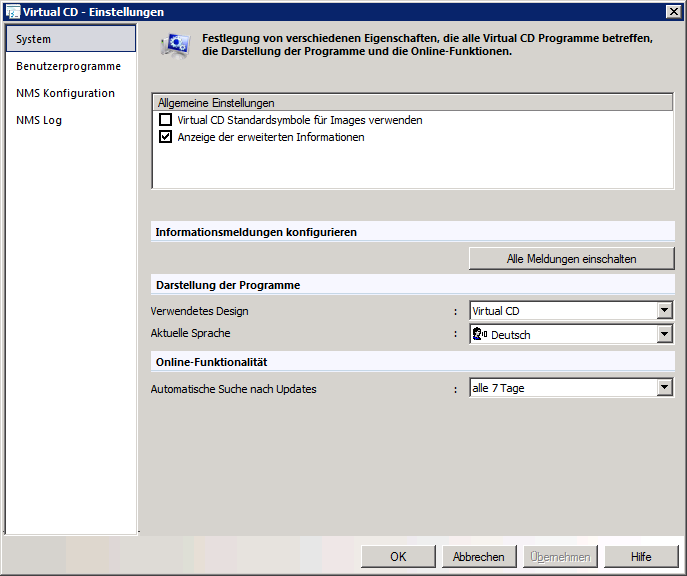
Task: Click the system settings icon beside description
Action: pos(175,46)
